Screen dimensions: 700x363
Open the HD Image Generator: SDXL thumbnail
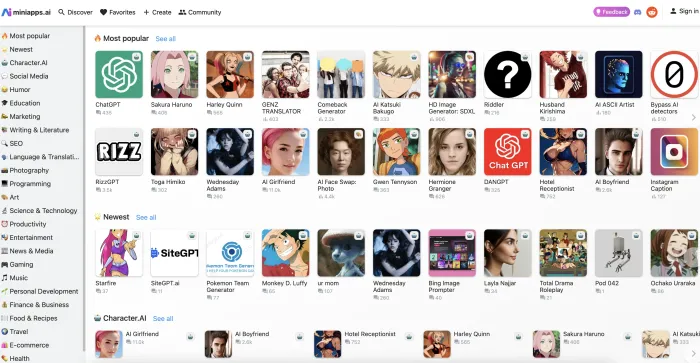click(x=452, y=75)
